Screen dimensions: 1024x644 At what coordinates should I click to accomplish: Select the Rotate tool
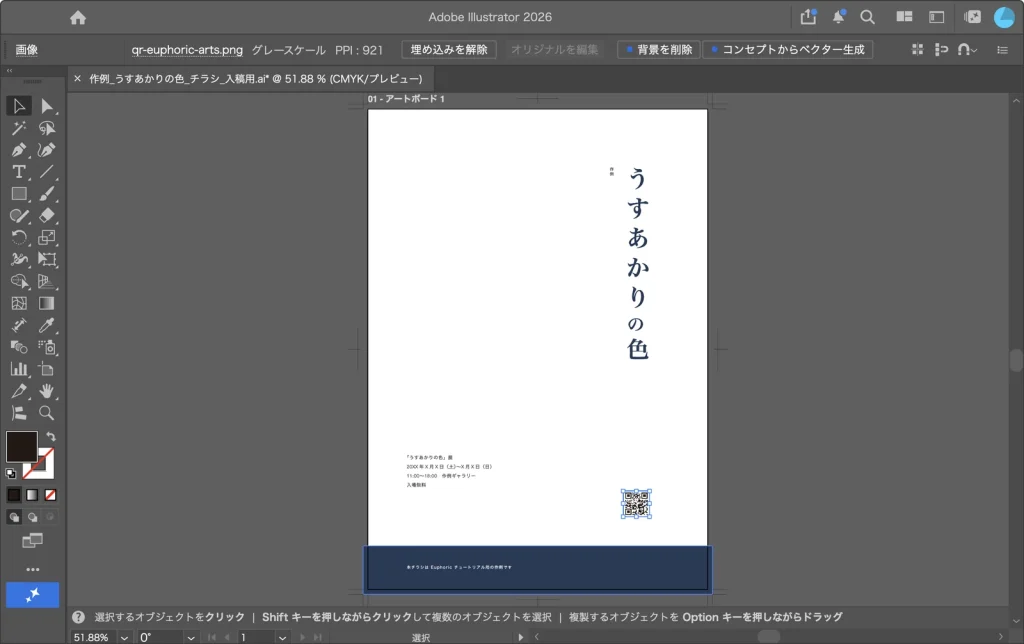(x=19, y=238)
